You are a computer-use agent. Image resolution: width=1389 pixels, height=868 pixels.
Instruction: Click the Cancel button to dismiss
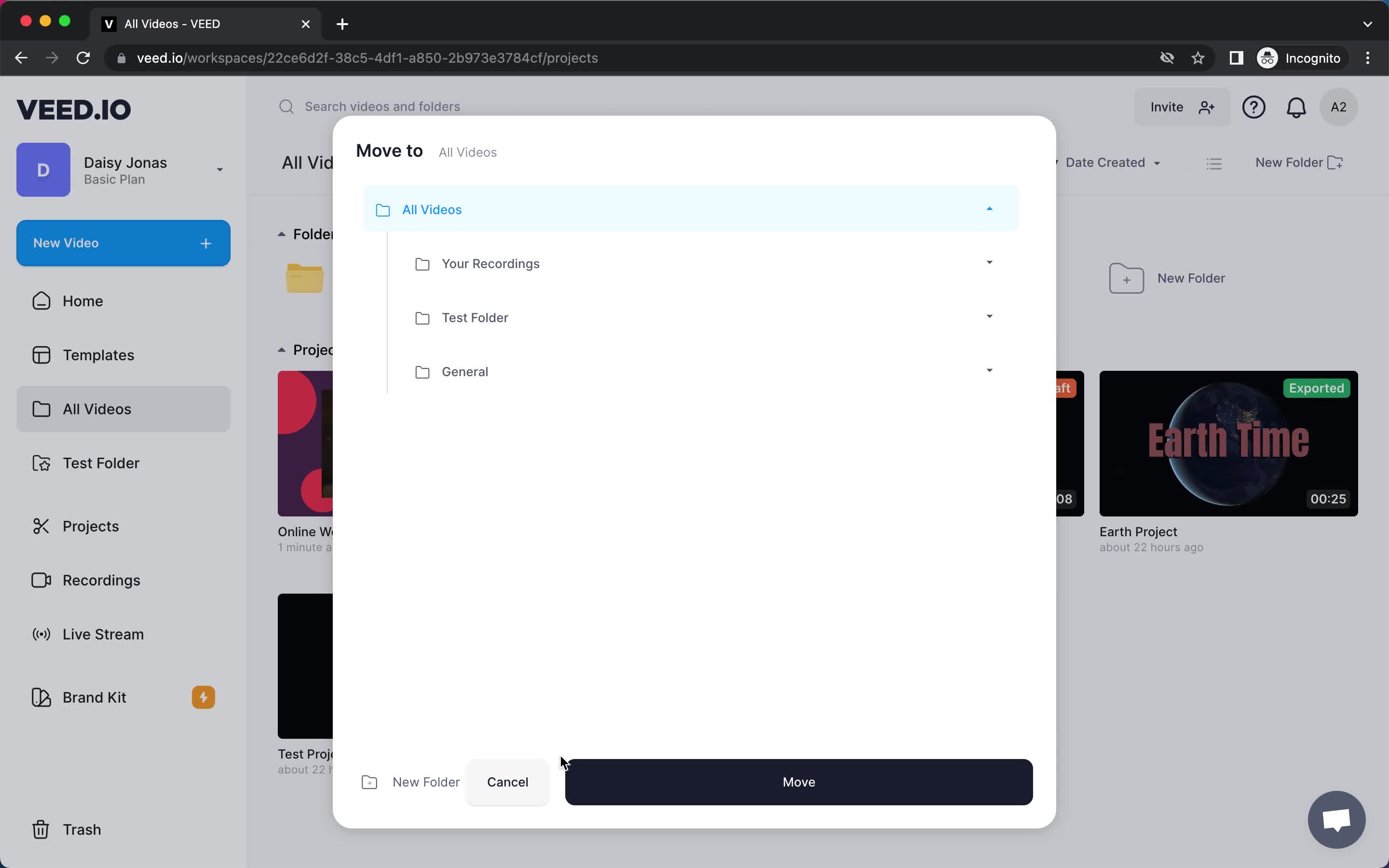[x=507, y=781]
